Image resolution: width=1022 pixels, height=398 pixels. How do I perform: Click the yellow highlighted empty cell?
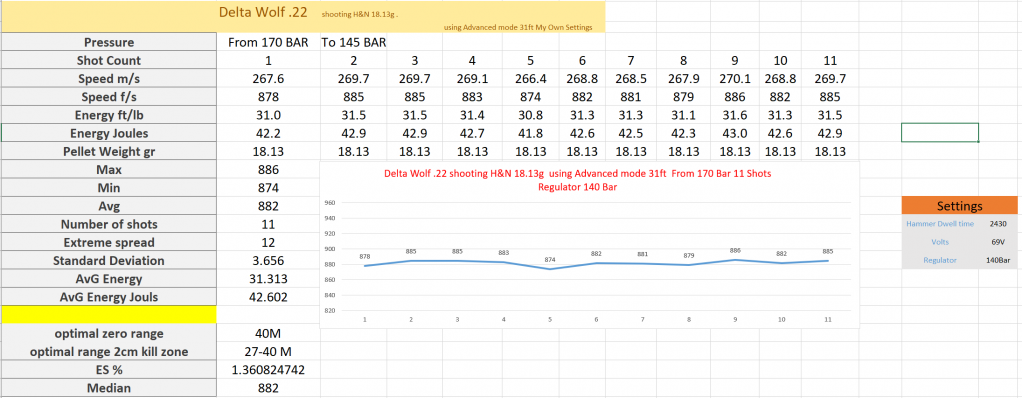109,314
